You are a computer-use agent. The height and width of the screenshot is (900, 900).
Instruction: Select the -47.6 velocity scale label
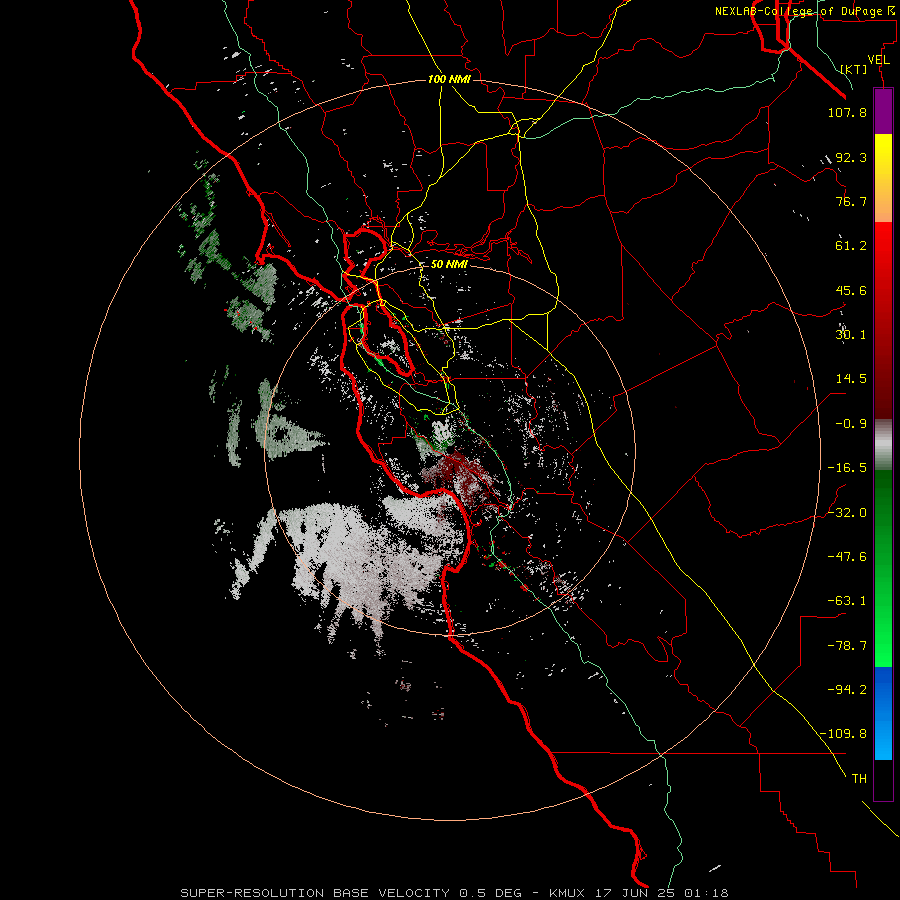click(847, 557)
